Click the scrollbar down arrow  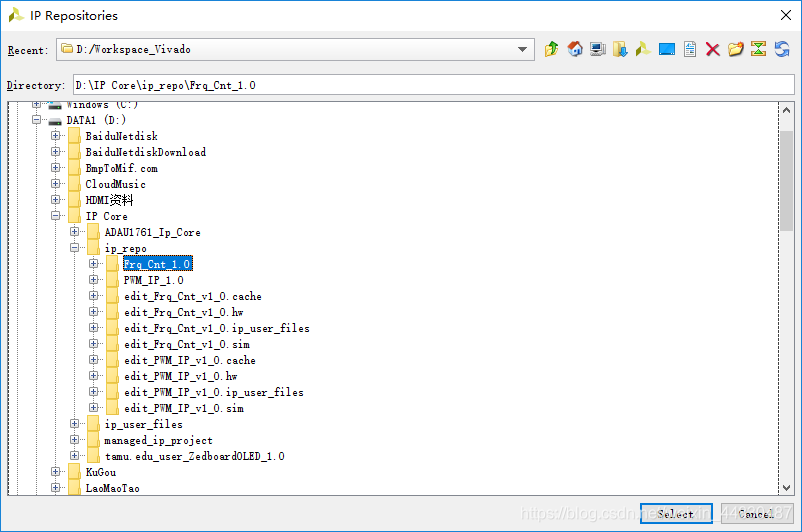[787, 487]
